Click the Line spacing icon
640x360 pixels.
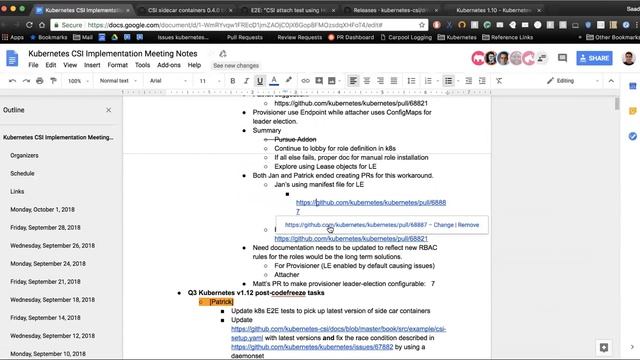[411, 81]
